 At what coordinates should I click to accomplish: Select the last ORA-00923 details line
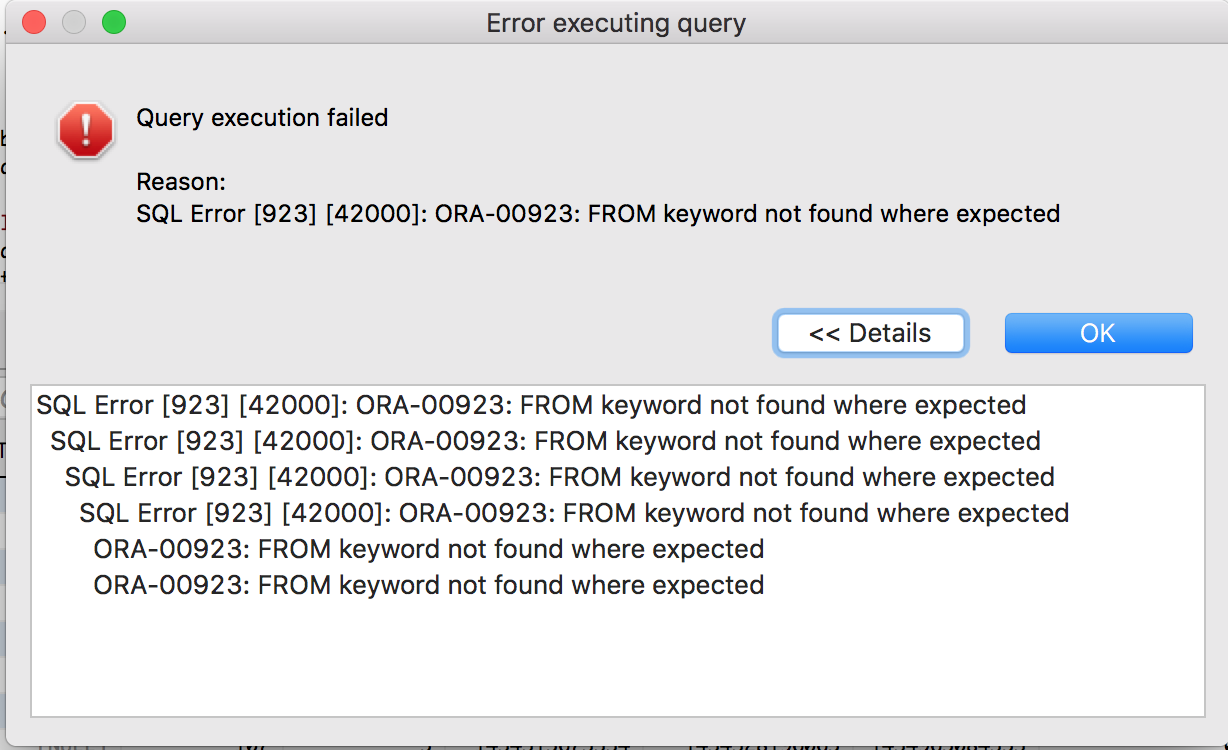pos(428,585)
